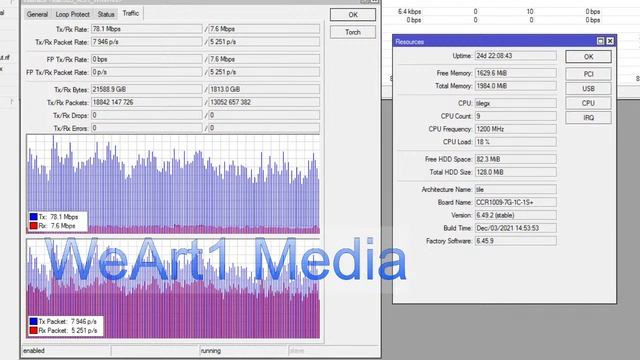Click the CPU Load field 18 %
The width and height of the screenshot is (640, 360).
[515, 142]
